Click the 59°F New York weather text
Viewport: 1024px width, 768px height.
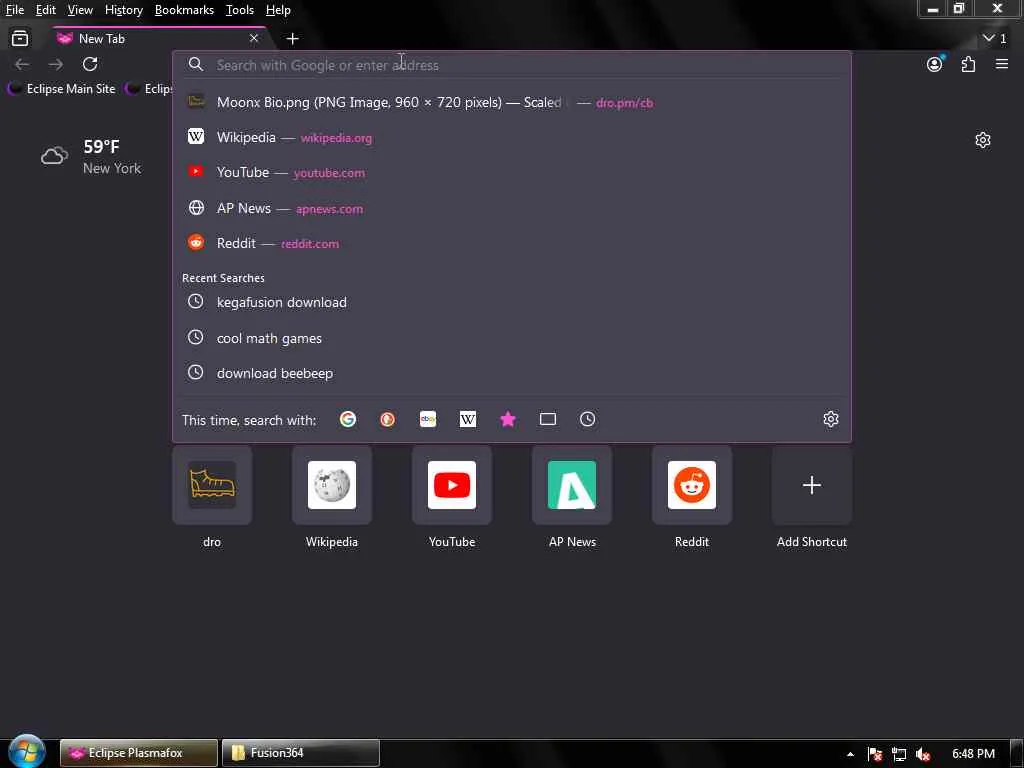click(112, 157)
